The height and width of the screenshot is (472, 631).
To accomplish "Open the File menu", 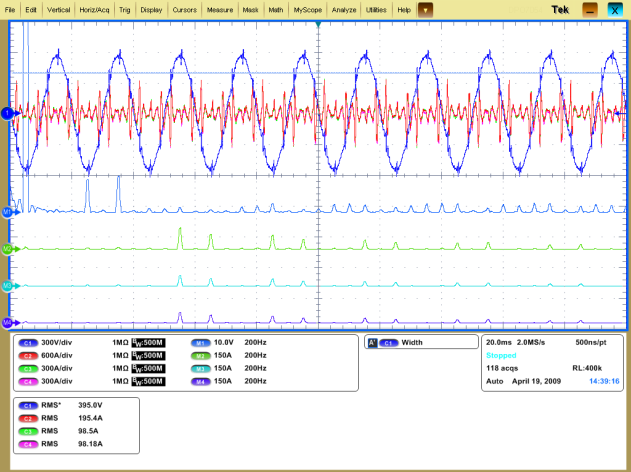I will tap(10, 10).
